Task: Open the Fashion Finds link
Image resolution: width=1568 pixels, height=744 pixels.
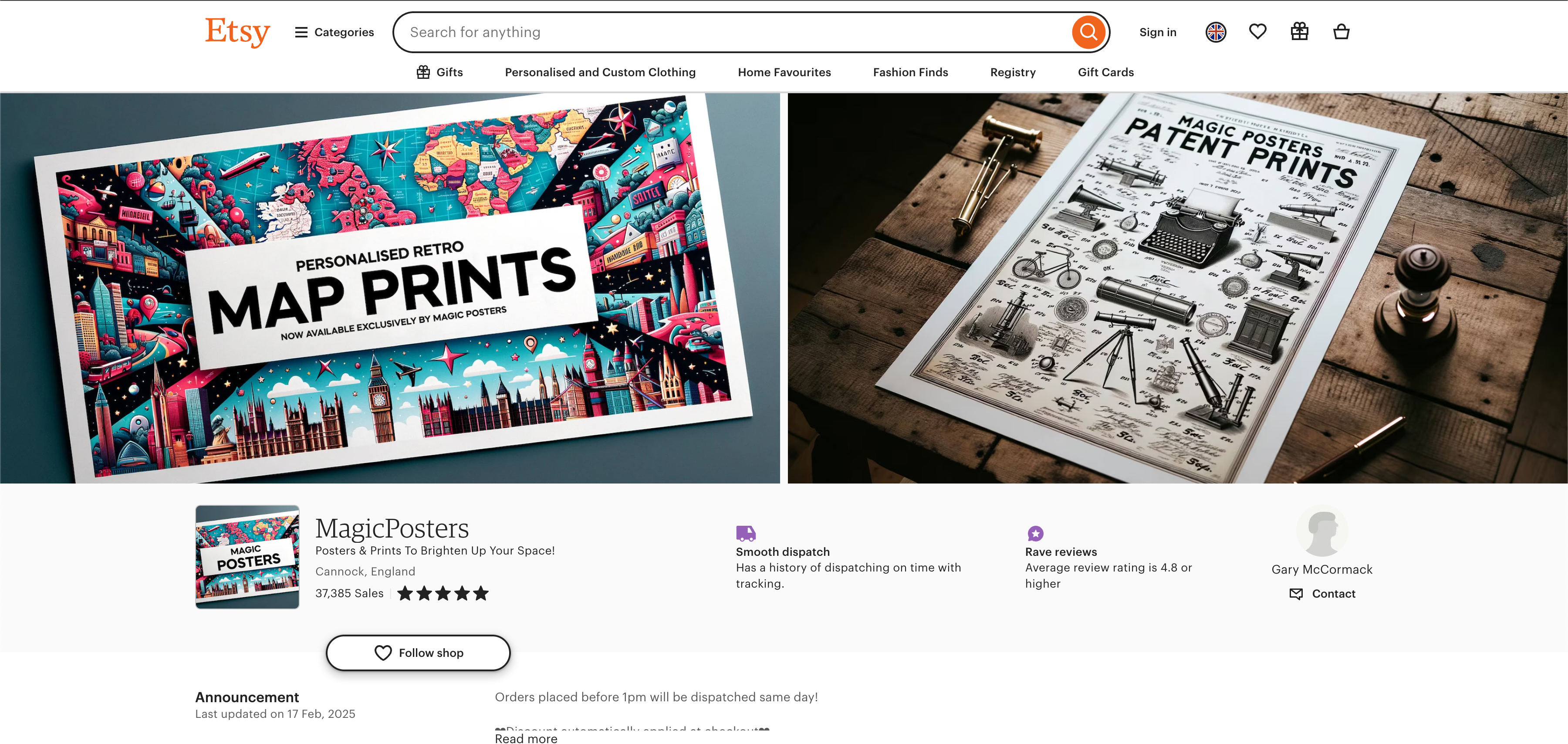Action: (910, 72)
